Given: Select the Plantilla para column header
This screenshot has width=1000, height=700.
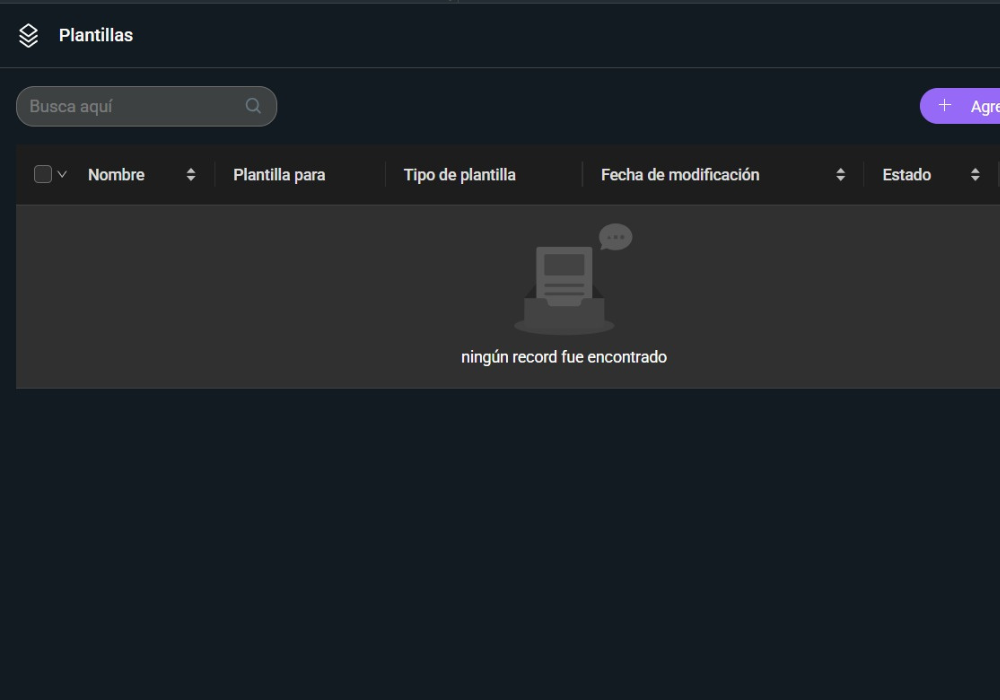Looking at the screenshot, I should pyautogui.click(x=279, y=175).
